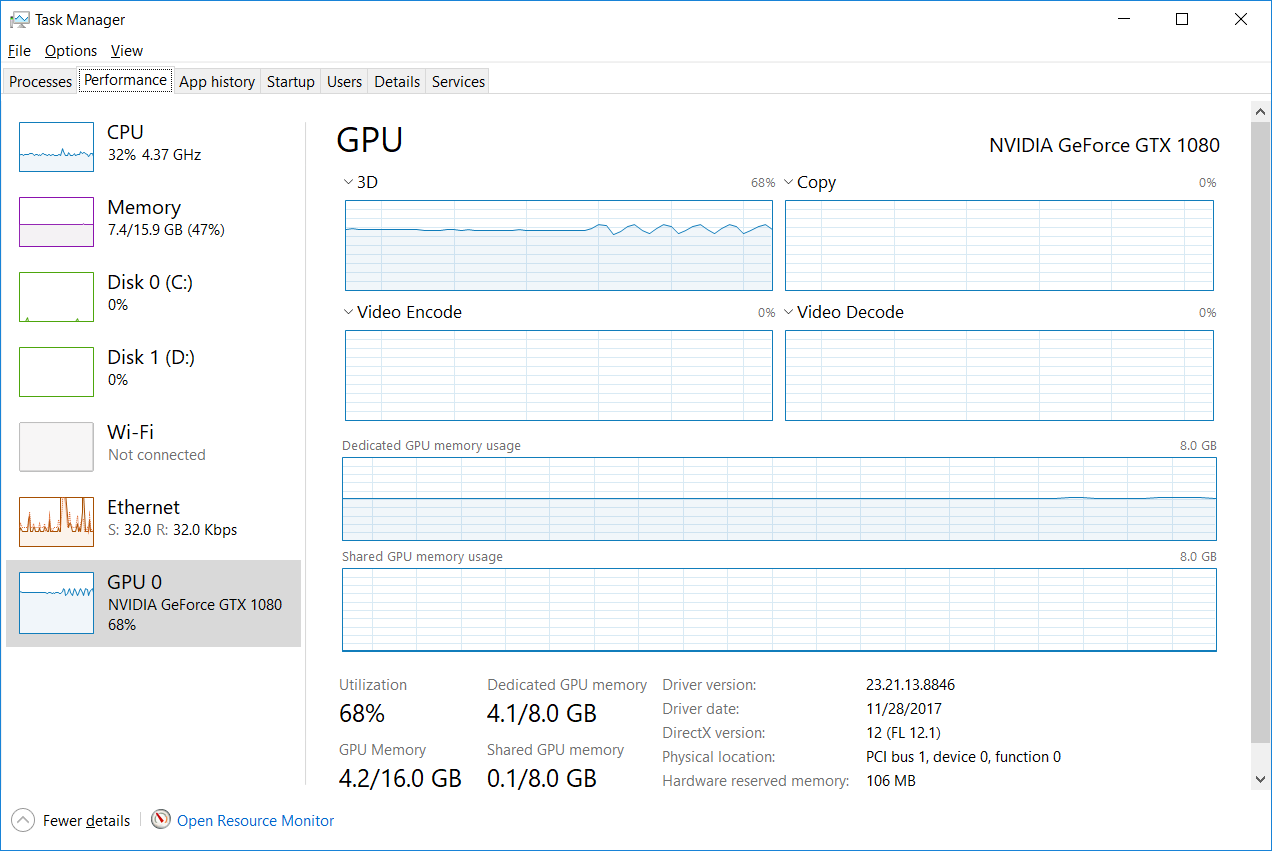Image resolution: width=1272 pixels, height=851 pixels.
Task: Click the Resource Monitor icon
Action: [x=161, y=820]
